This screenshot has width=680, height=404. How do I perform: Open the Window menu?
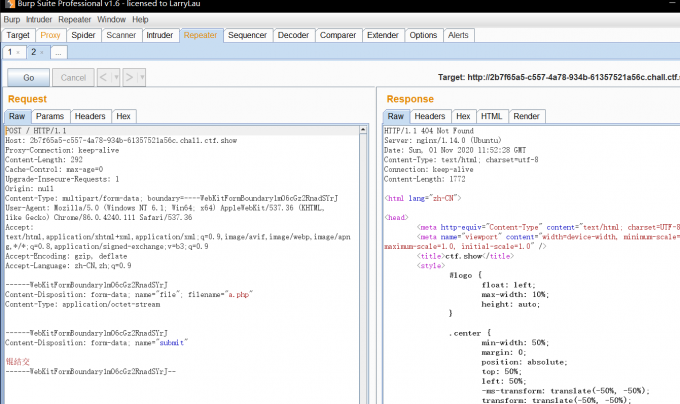click(x=111, y=20)
